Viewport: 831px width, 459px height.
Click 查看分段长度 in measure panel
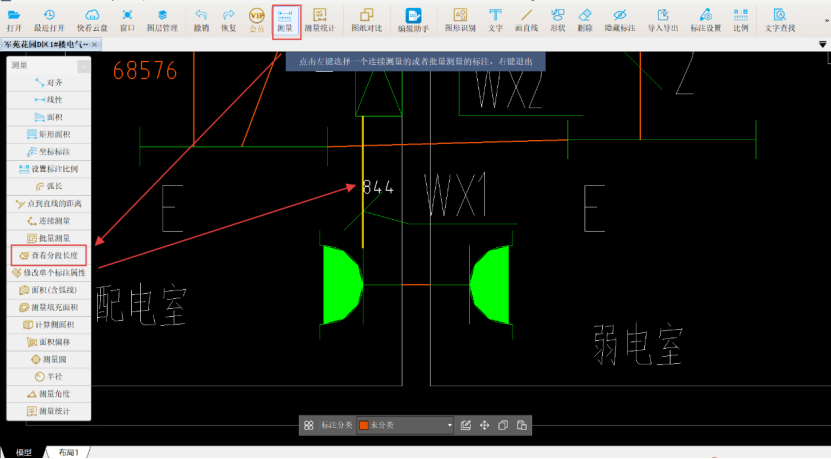(50, 256)
